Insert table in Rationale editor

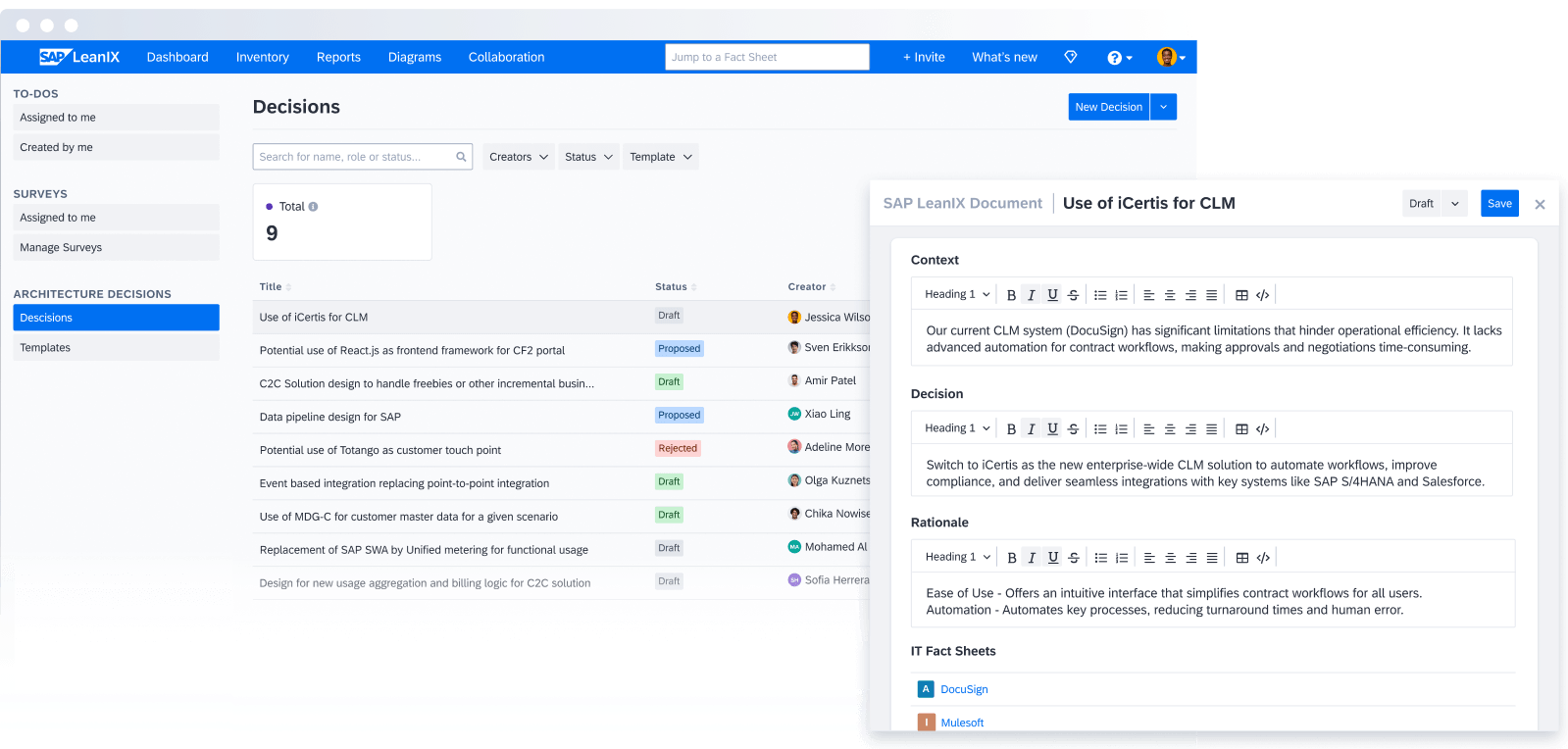coord(1242,558)
